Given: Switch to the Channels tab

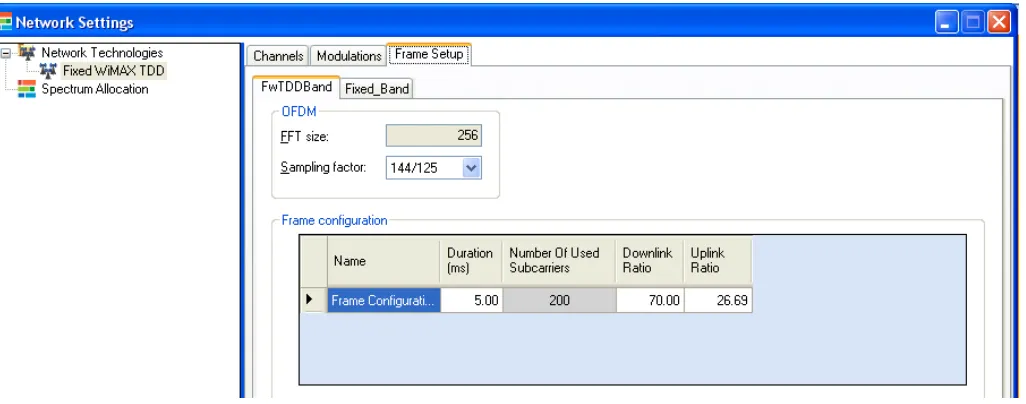Looking at the screenshot, I should click(x=278, y=56).
